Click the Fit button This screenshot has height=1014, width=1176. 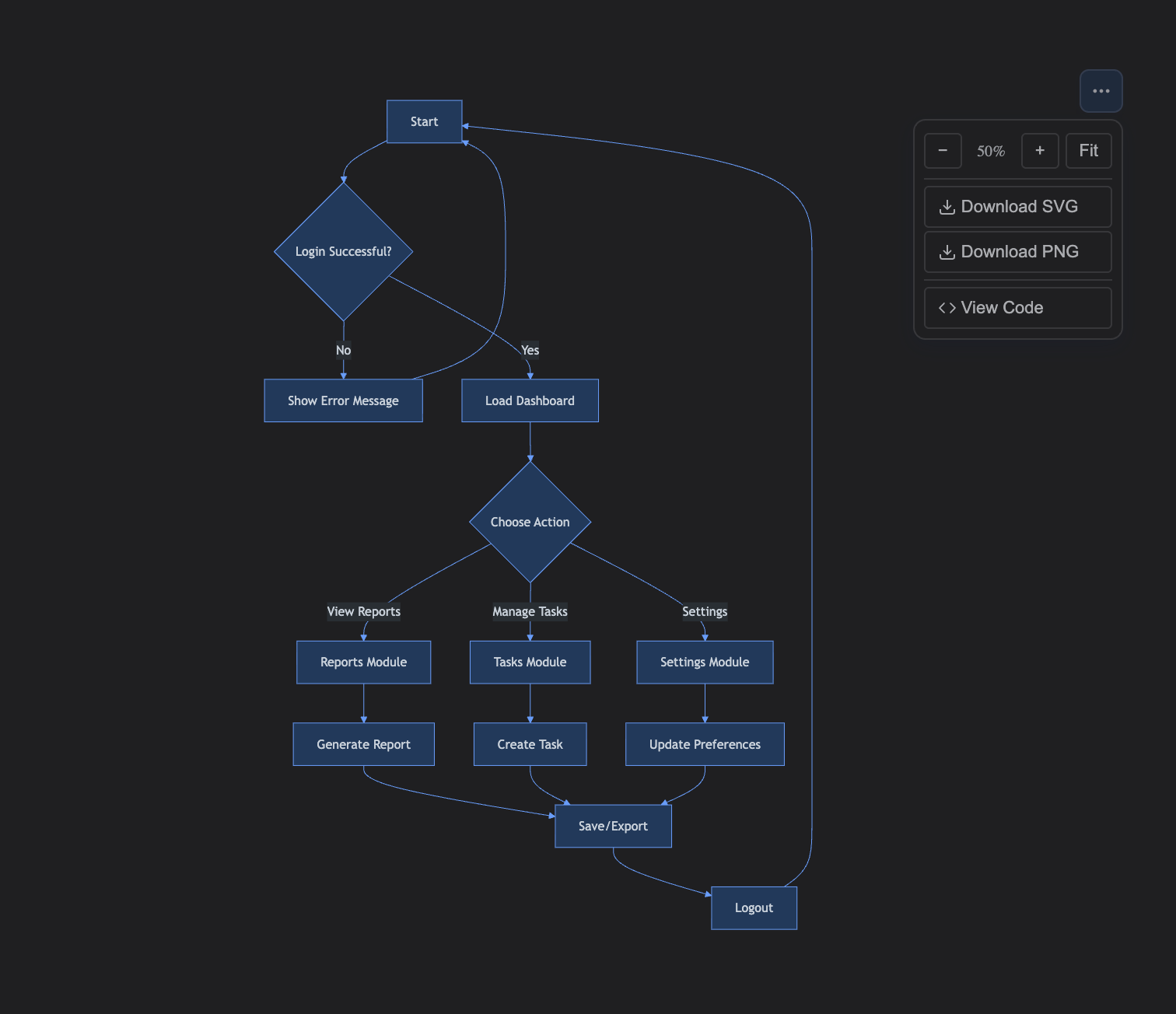tap(1088, 151)
